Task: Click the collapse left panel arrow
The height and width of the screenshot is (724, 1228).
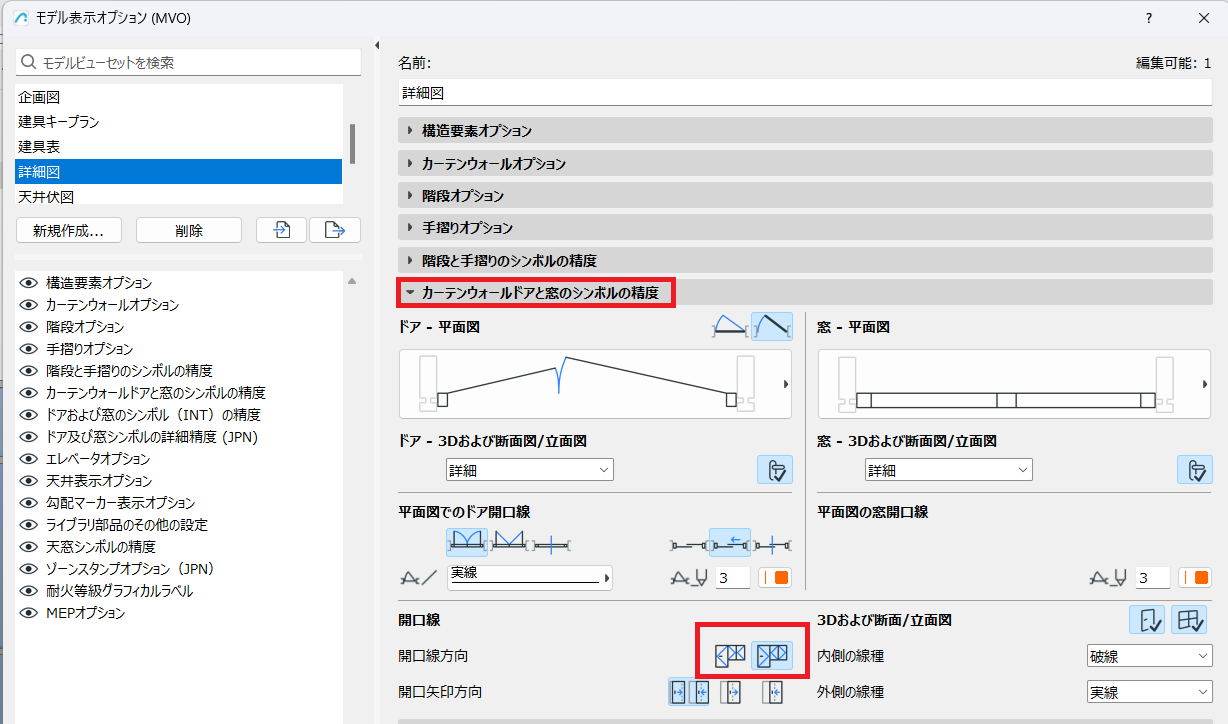Action: (x=377, y=45)
